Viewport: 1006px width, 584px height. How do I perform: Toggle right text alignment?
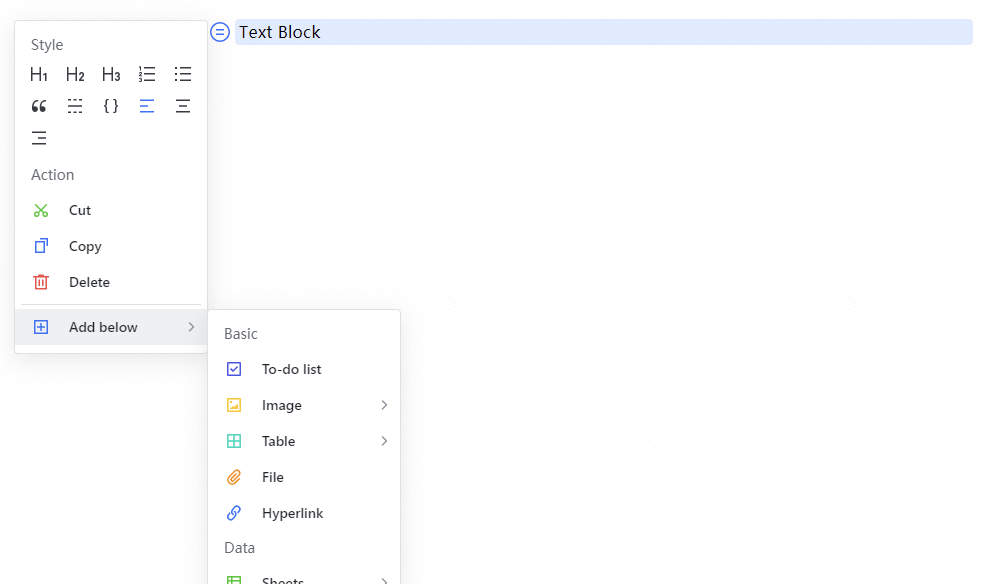tap(39, 138)
